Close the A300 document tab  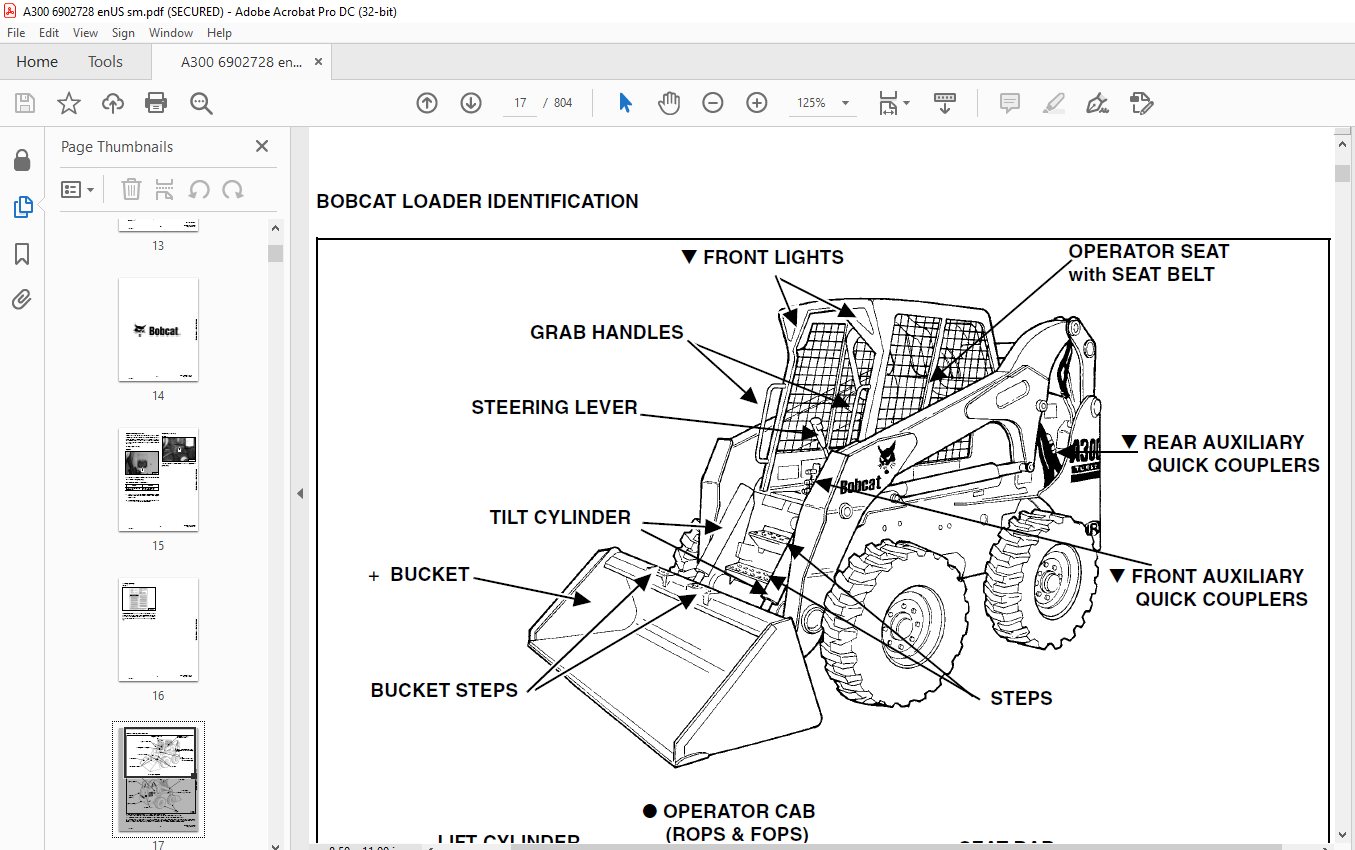[318, 62]
